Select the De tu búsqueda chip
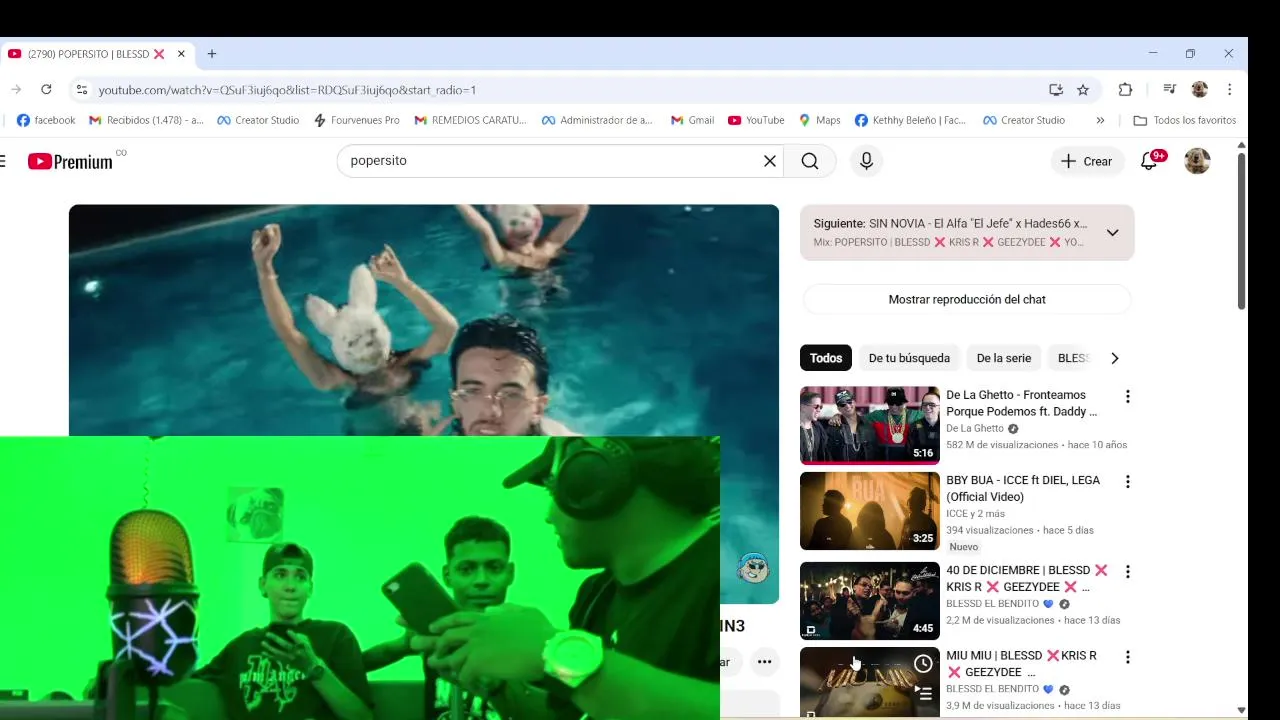The image size is (1280, 720). coord(909,358)
